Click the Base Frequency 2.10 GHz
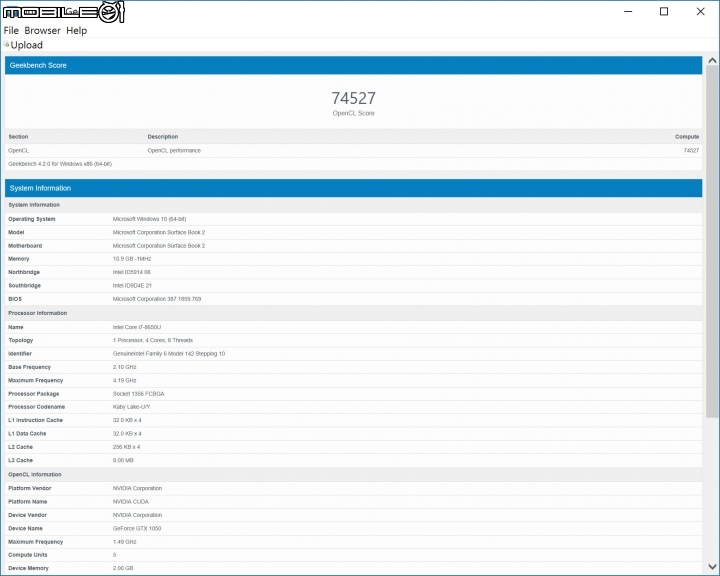 124,367
